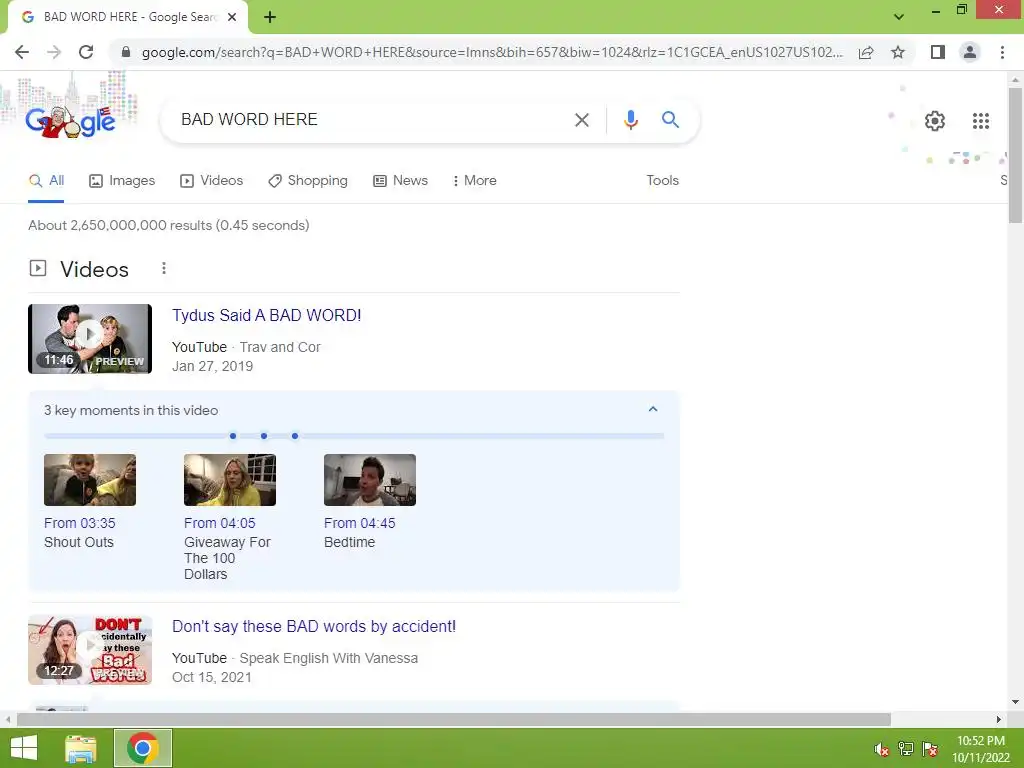Open a new browser tab
1024x768 pixels.
[270, 17]
